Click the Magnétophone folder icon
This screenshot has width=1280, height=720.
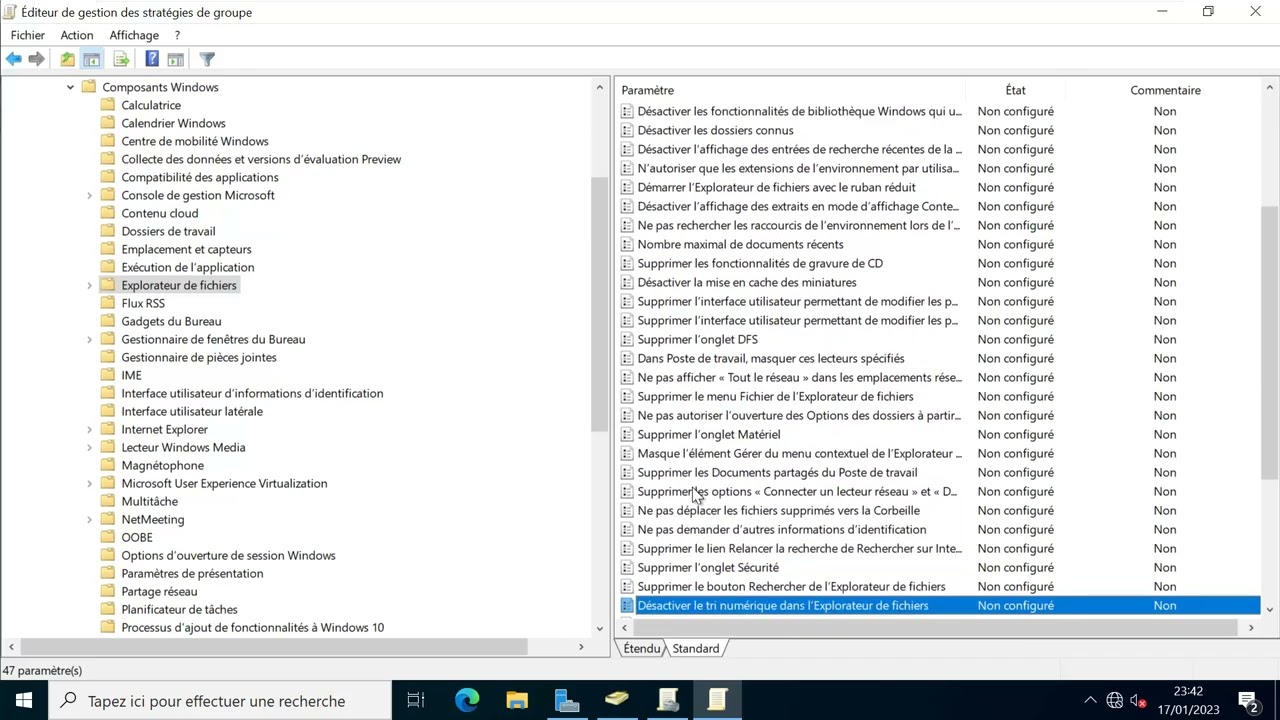[x=108, y=465]
